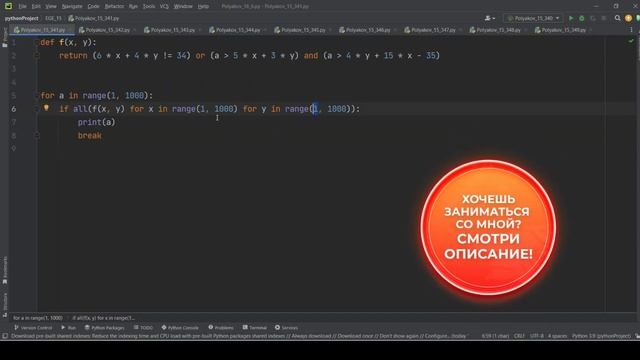The height and width of the screenshot is (360, 640).
Task: Switch to the Polyakov_15_346.py tab
Action: click(368, 30)
